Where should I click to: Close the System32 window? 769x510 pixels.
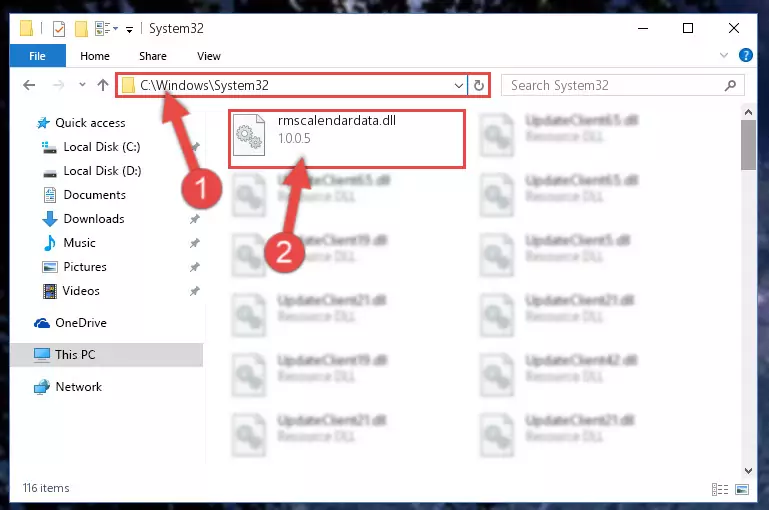point(734,28)
